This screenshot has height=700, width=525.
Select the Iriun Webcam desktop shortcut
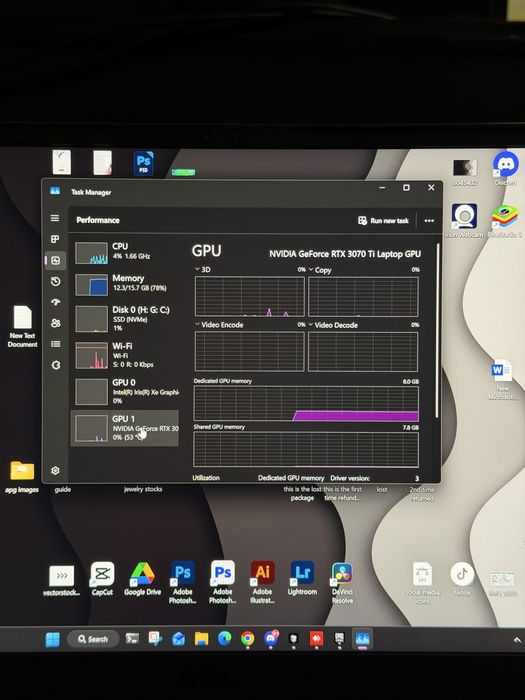pos(464,220)
